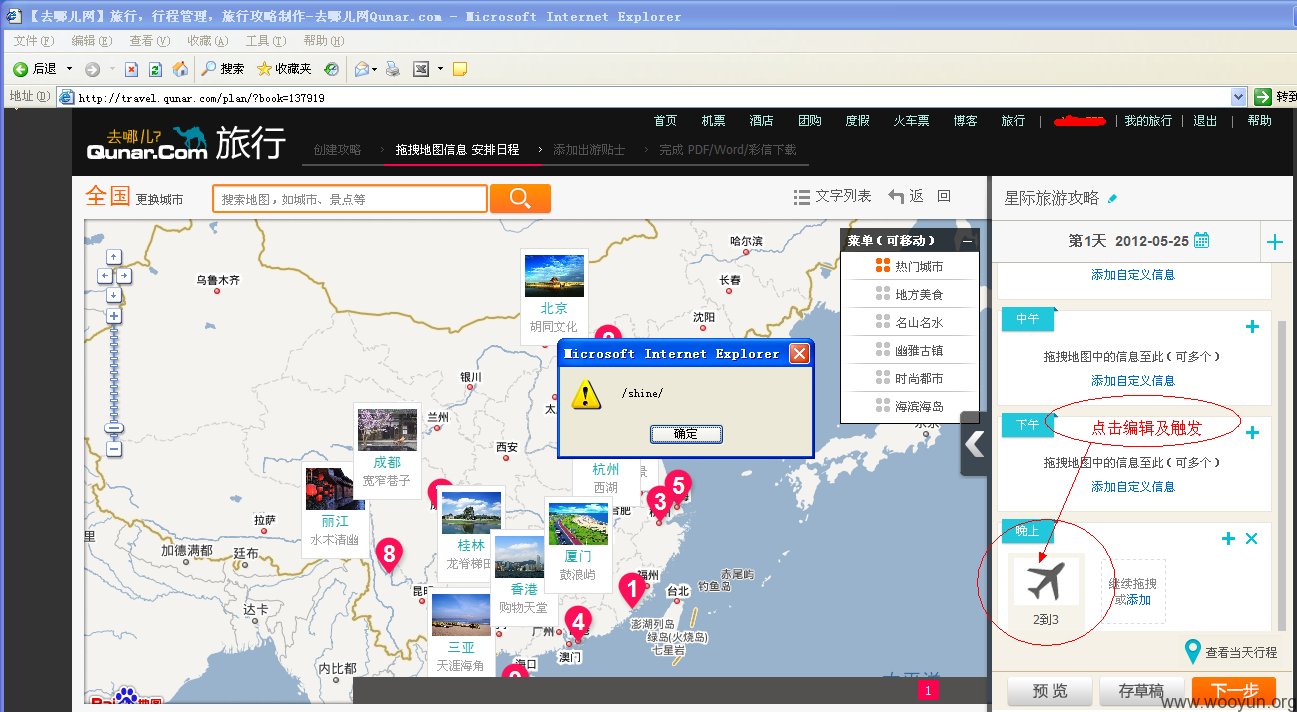The width and height of the screenshot is (1297, 712).
Task: Click the IE history icon
Action: pyautogui.click(x=331, y=69)
